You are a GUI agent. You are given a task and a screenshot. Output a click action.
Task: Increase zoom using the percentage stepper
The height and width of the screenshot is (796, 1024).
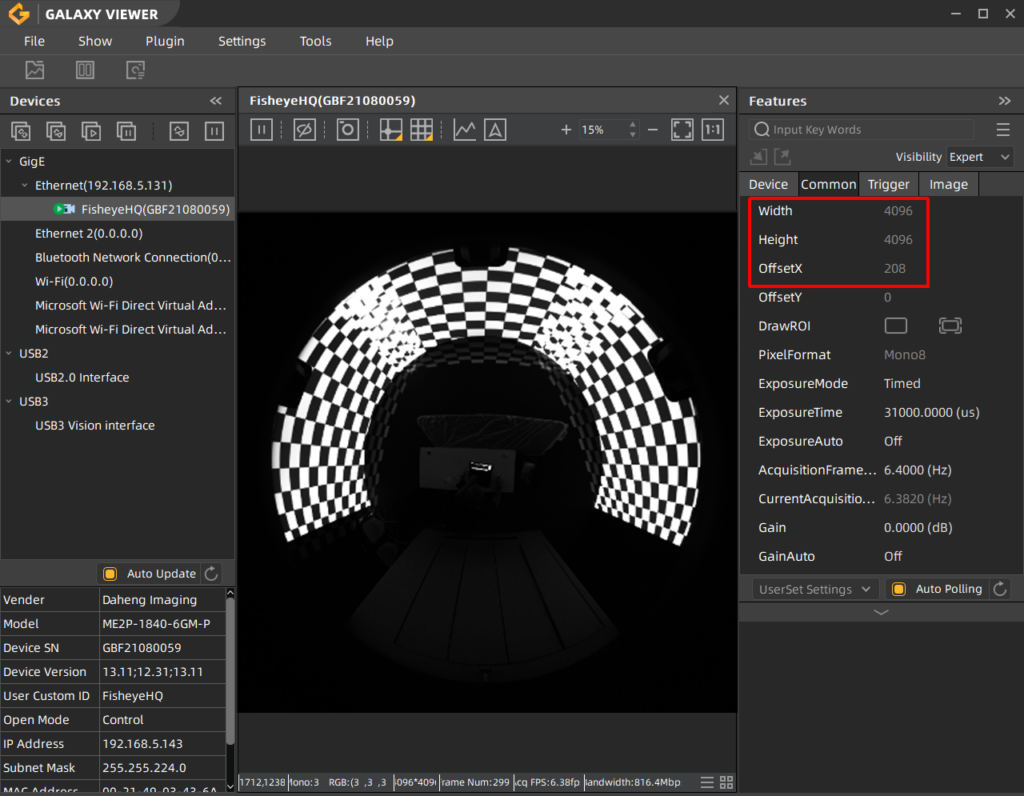[632, 124]
